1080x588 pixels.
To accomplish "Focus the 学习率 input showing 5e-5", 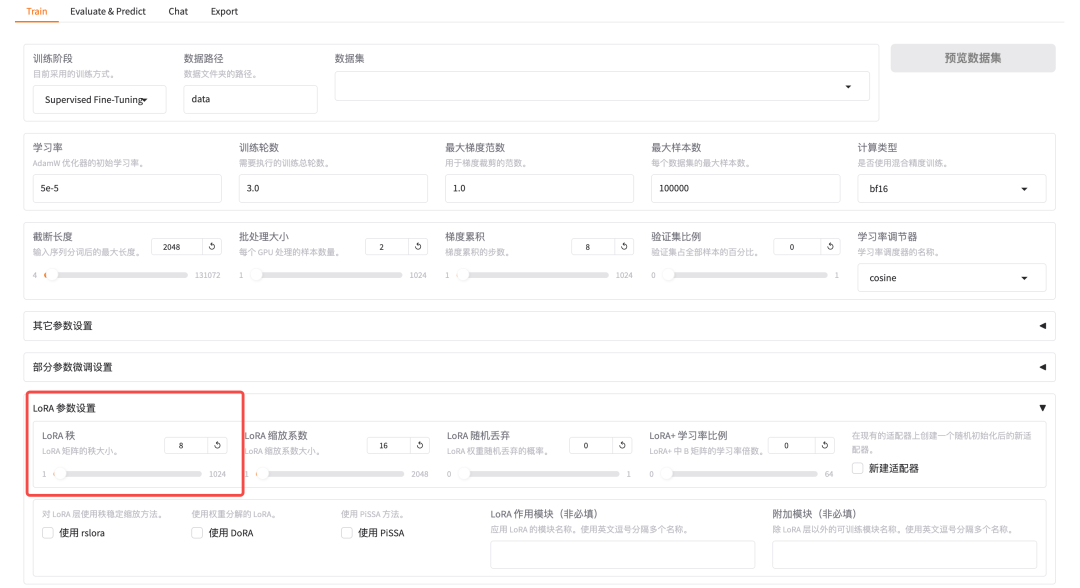I will pyautogui.click(x=127, y=188).
